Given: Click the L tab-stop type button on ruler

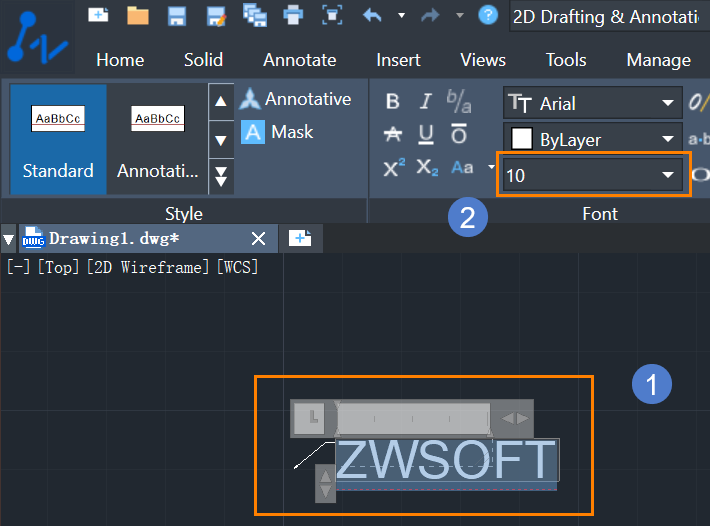Looking at the screenshot, I should tap(309, 418).
